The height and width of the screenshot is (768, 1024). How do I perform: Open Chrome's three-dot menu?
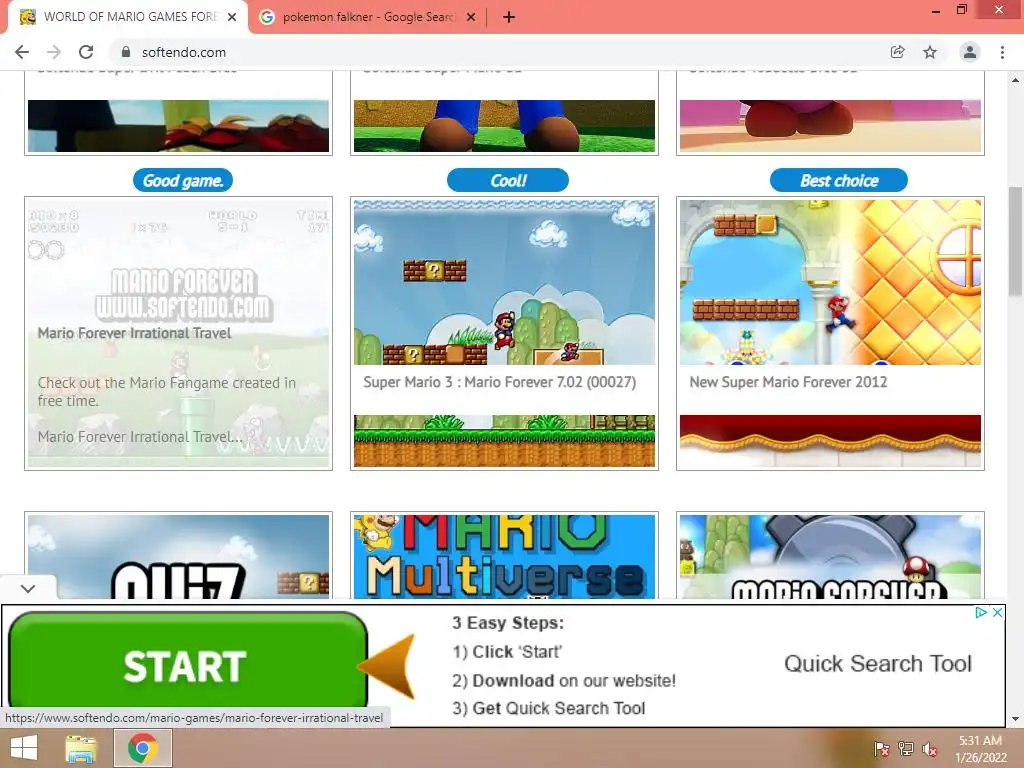click(x=1002, y=52)
